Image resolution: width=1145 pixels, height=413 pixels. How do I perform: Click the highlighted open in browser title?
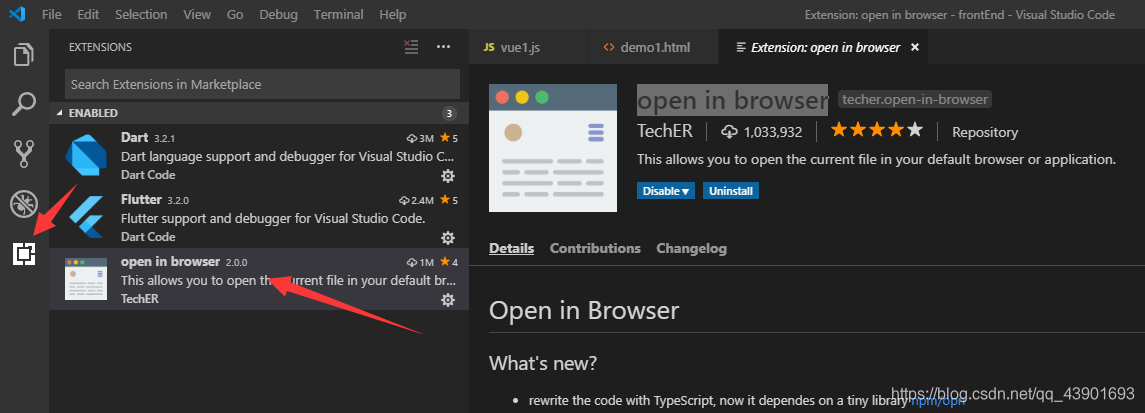coord(732,100)
